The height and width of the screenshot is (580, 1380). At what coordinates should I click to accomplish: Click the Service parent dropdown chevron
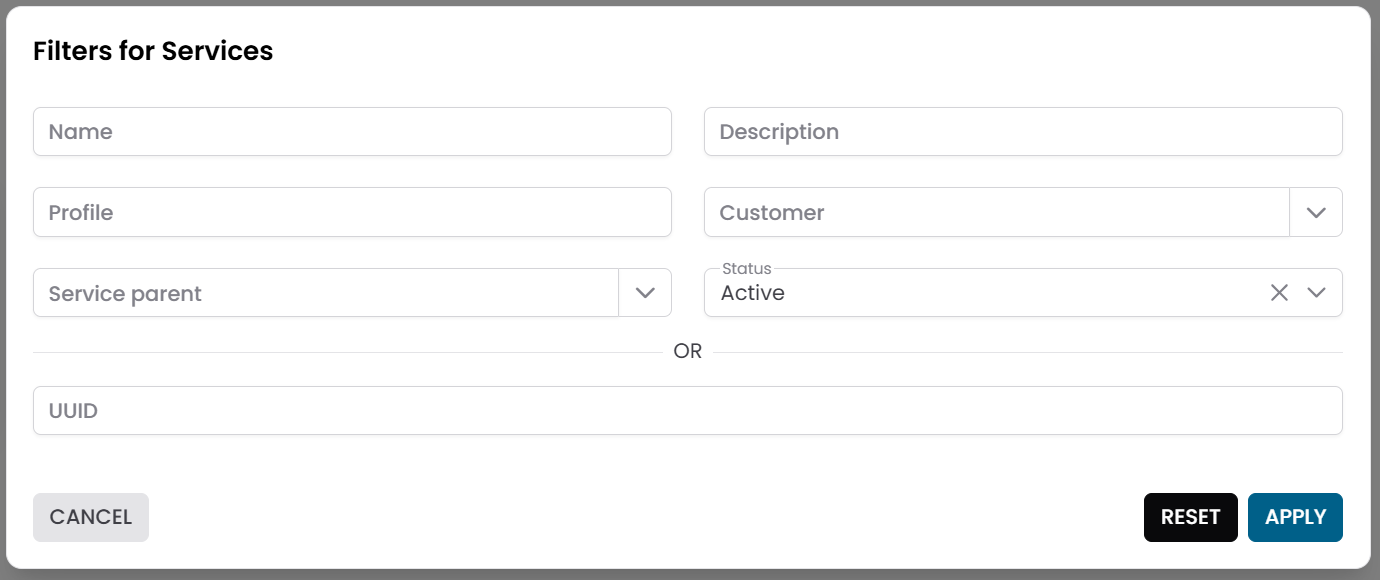(x=646, y=292)
